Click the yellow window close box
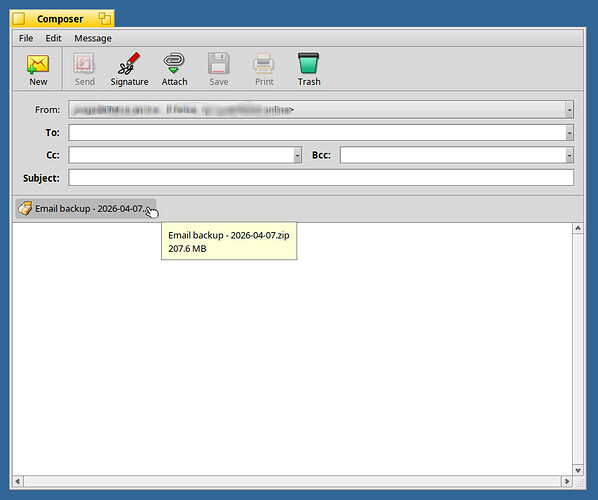Screen dimensions: 598x500 [x=18, y=19]
